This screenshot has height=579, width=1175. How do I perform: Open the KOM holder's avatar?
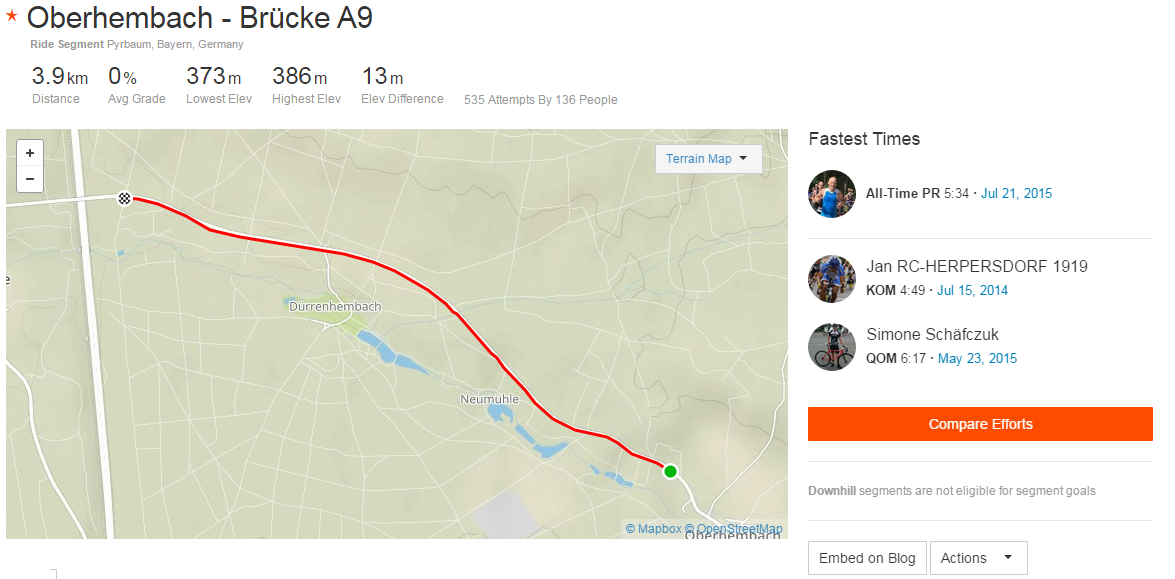(832, 279)
